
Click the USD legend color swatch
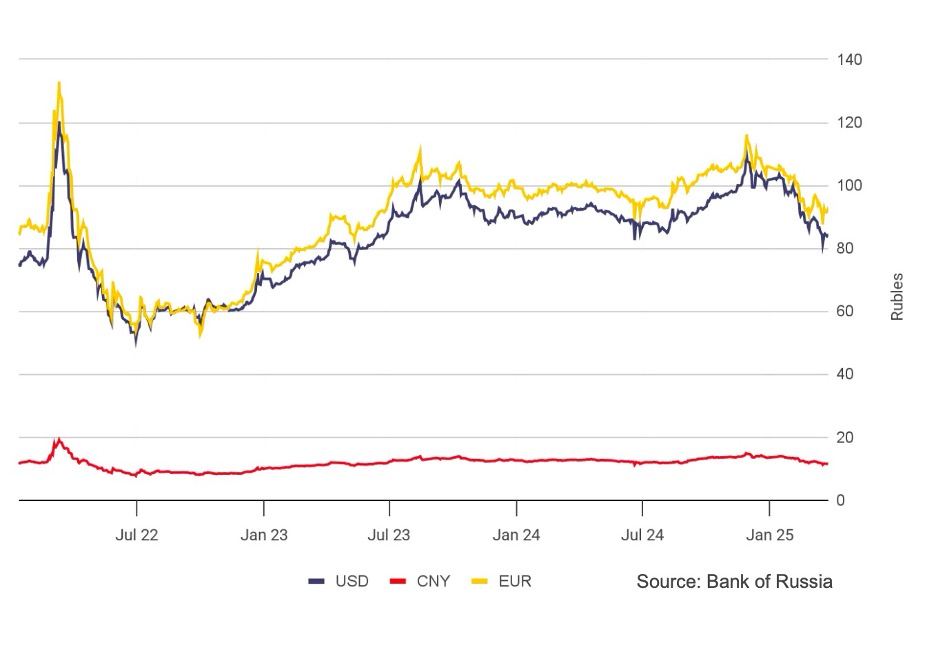[x=317, y=581]
